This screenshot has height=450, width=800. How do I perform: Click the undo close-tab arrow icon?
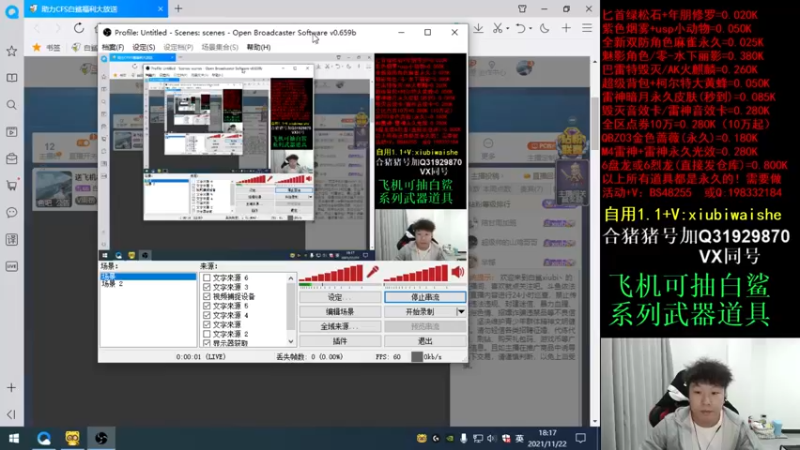[519, 28]
